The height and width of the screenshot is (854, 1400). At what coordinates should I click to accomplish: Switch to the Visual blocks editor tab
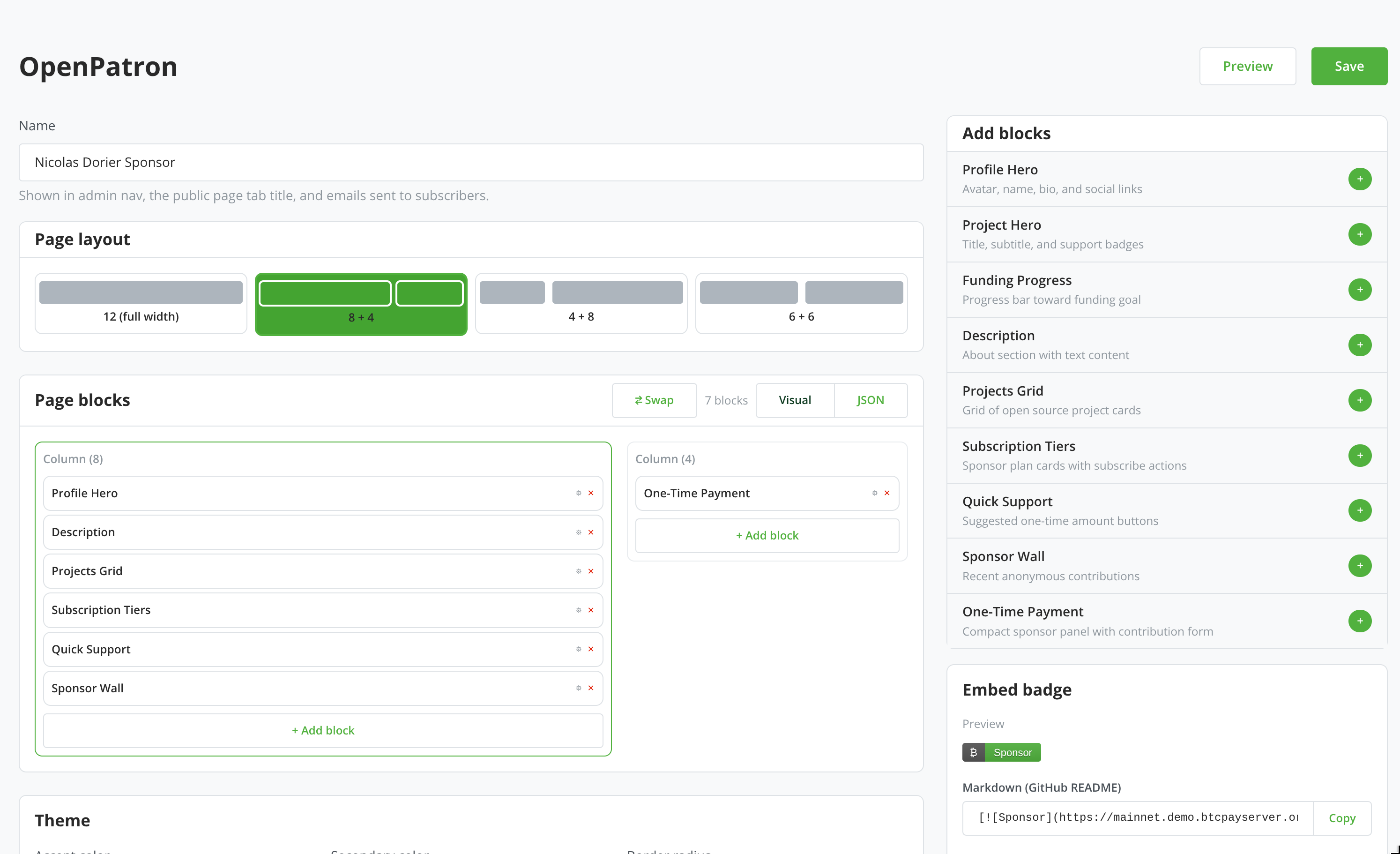[795, 400]
